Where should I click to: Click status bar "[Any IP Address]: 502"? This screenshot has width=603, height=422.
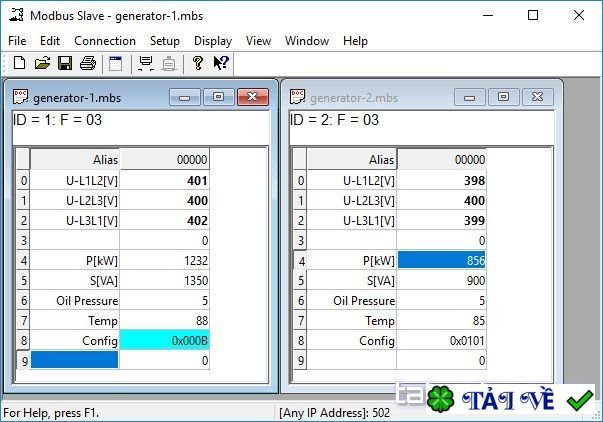coord(334,413)
